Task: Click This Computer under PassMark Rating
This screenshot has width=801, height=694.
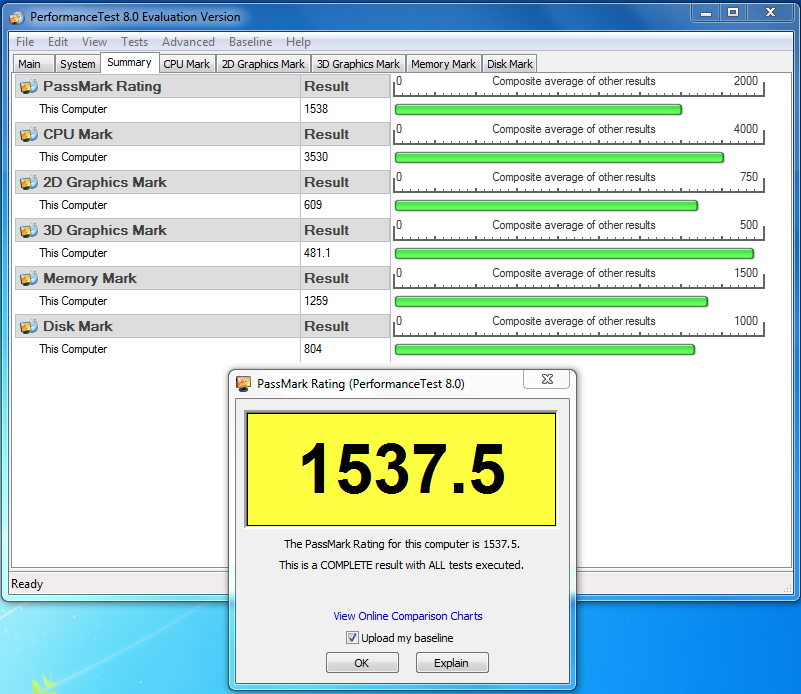Action: tap(73, 109)
